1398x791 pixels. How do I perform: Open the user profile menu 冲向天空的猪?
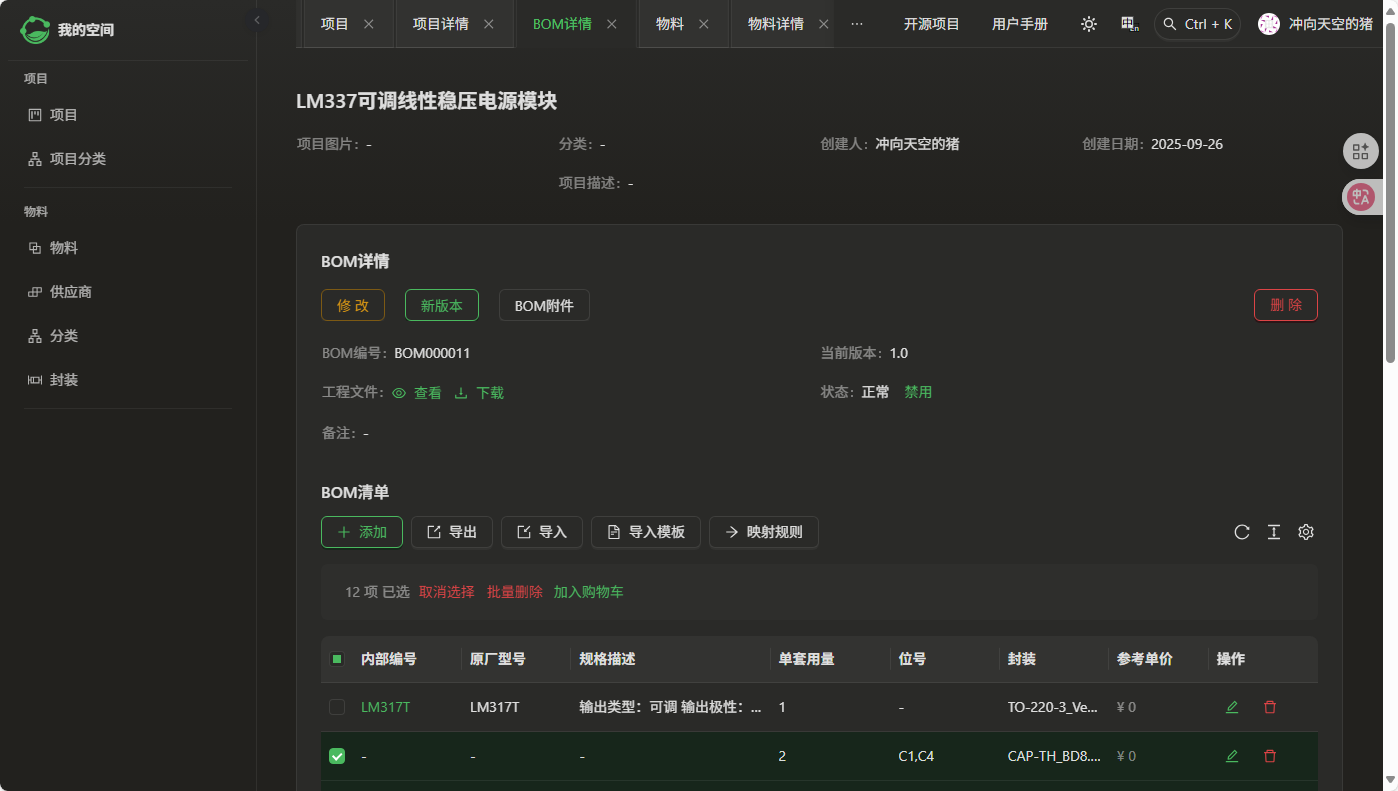[x=1316, y=24]
